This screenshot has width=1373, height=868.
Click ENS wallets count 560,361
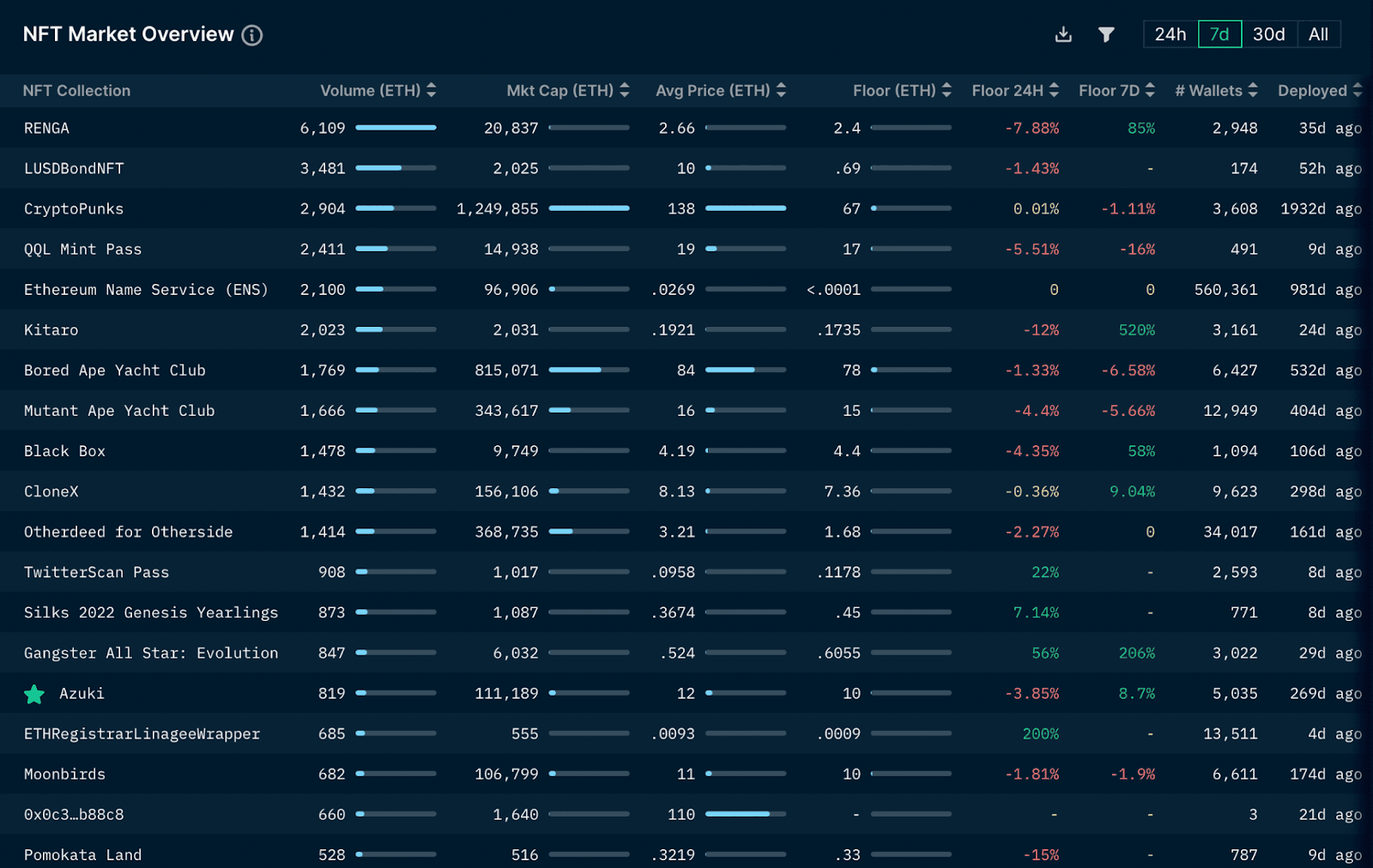point(1226,289)
